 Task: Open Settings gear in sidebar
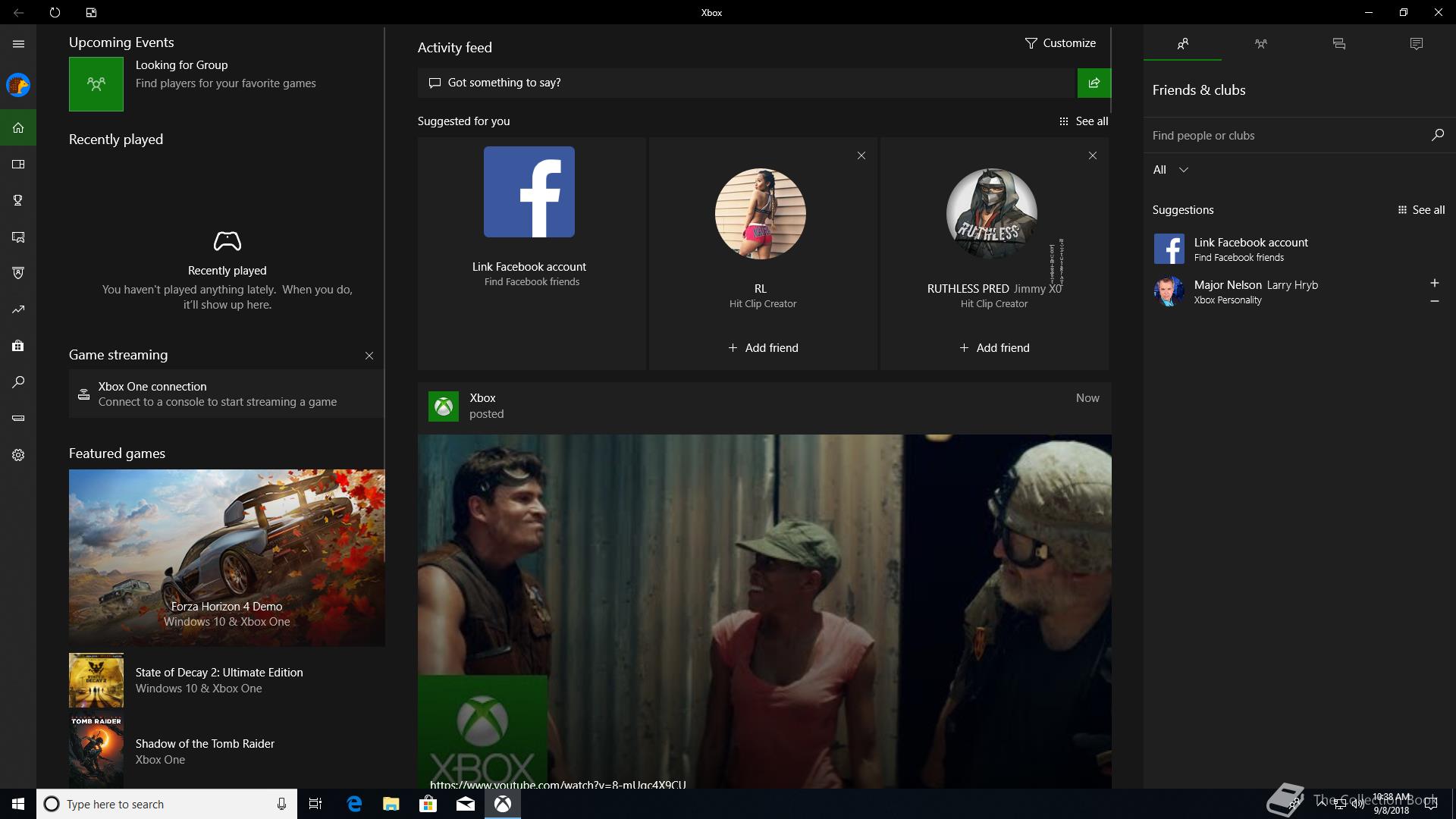[x=18, y=455]
